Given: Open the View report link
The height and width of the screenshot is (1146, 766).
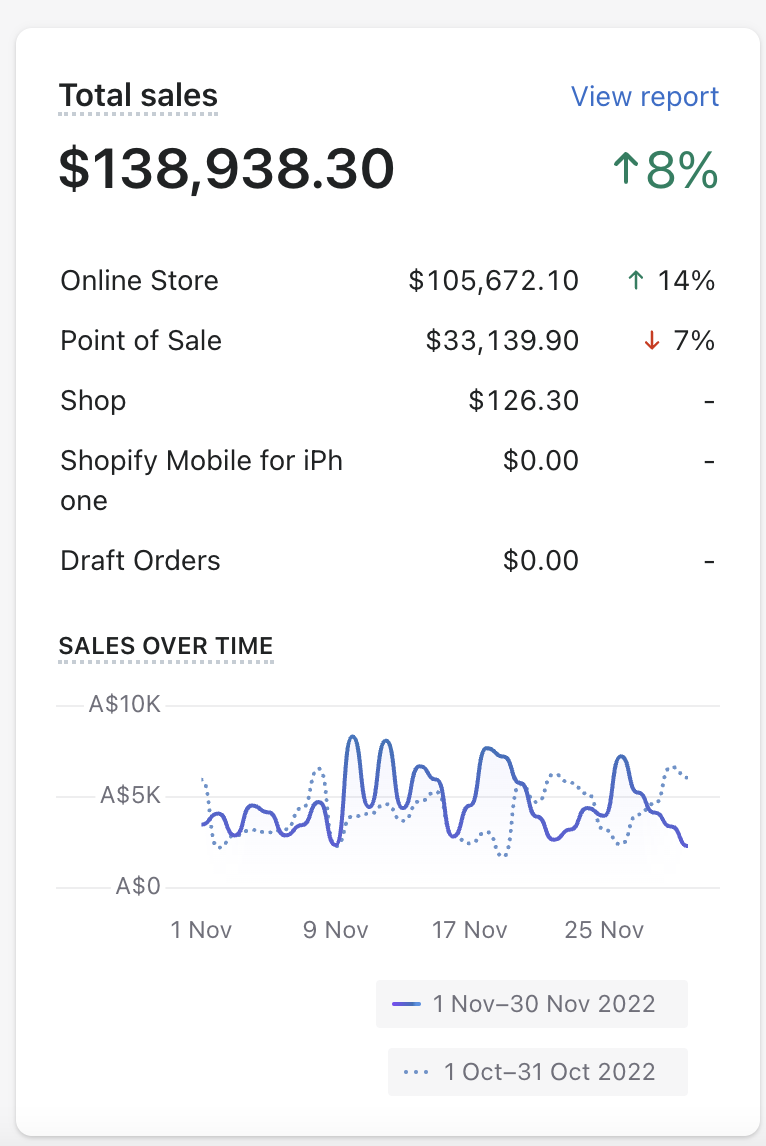Looking at the screenshot, I should pyautogui.click(x=644, y=97).
